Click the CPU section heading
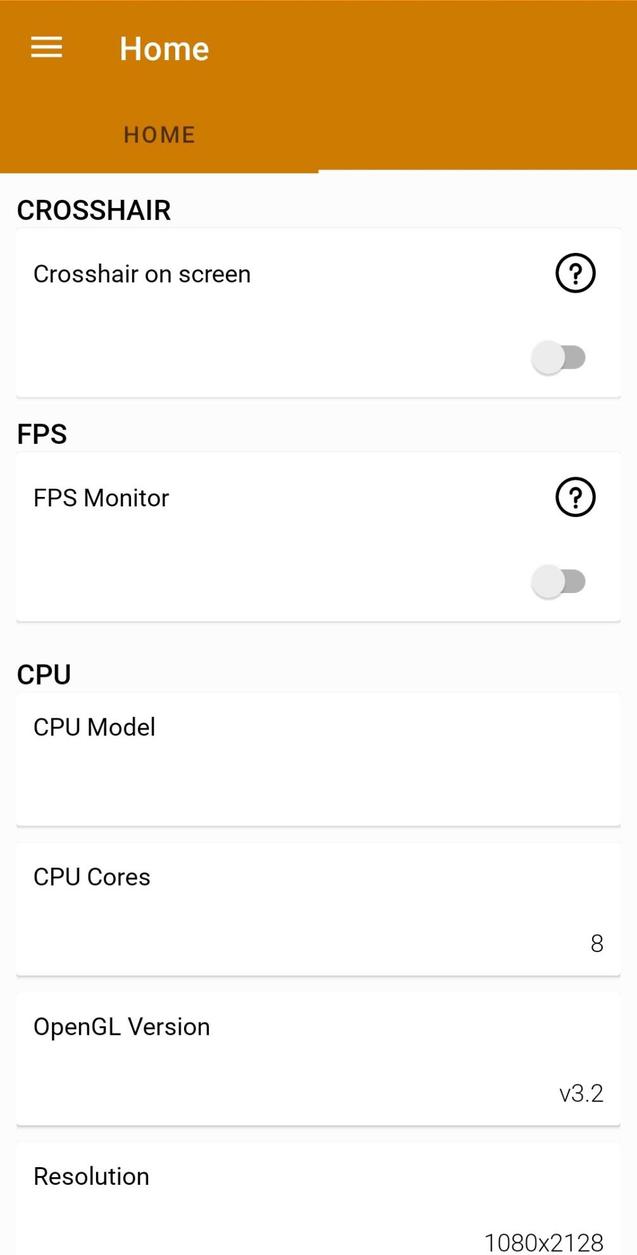The width and height of the screenshot is (637, 1255). 43,674
